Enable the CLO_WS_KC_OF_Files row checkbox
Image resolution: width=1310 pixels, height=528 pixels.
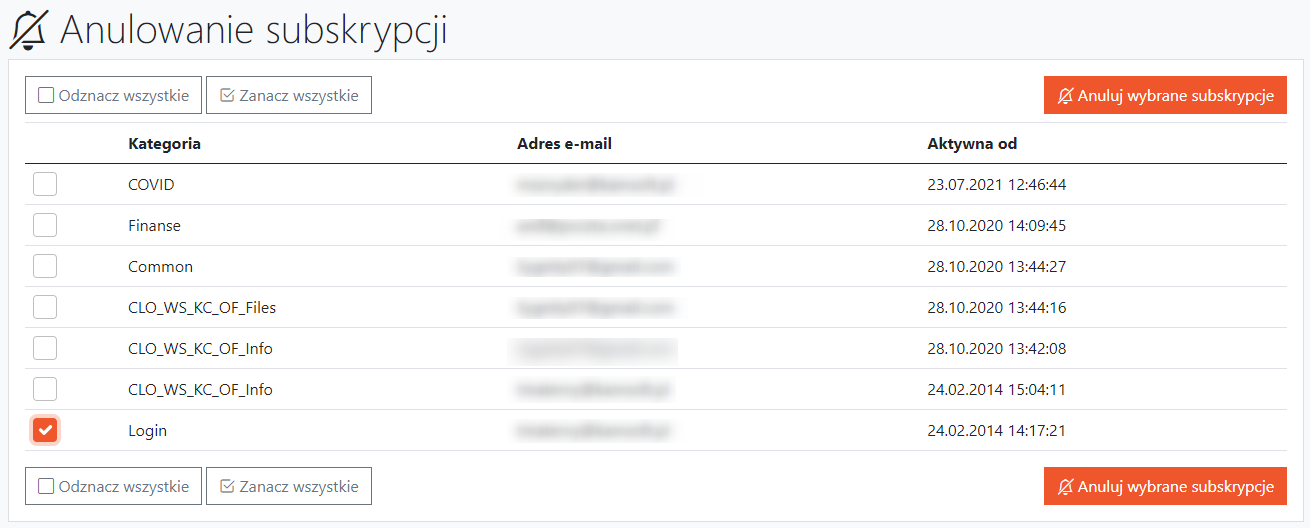[x=45, y=308]
